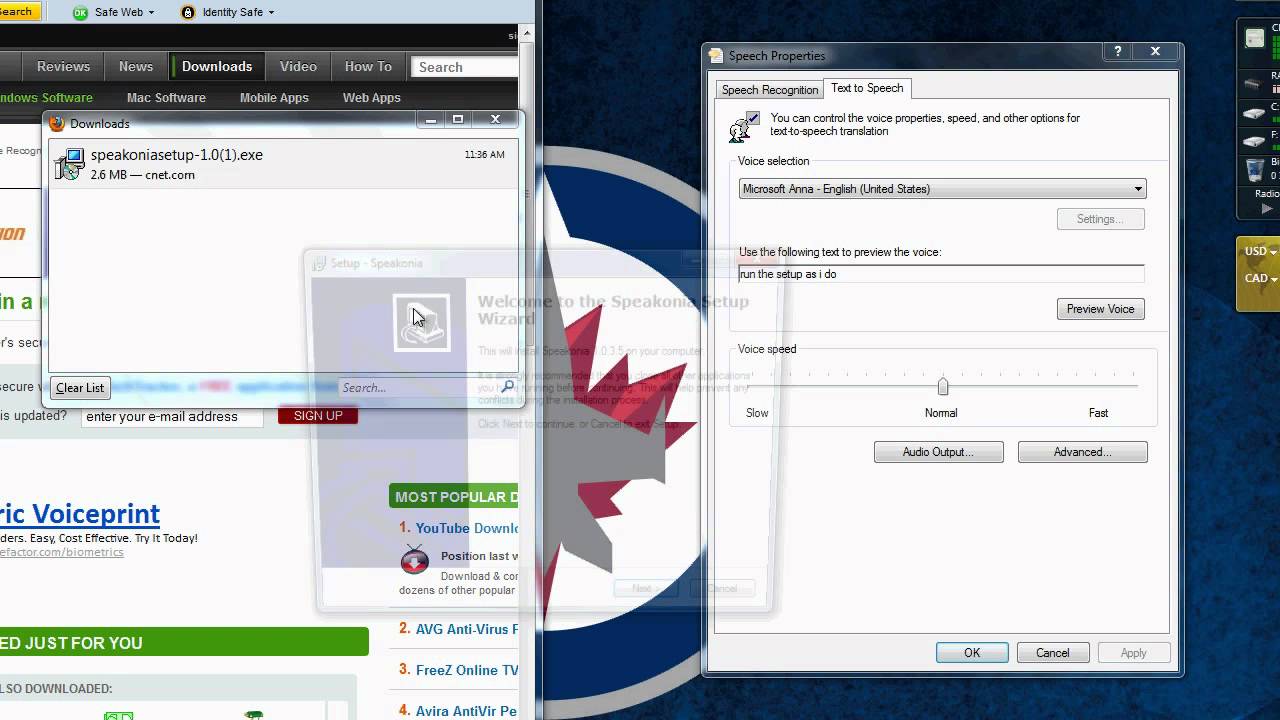This screenshot has width=1280, height=720.
Task: Click the YouTube Downloader red icon
Action: click(414, 560)
